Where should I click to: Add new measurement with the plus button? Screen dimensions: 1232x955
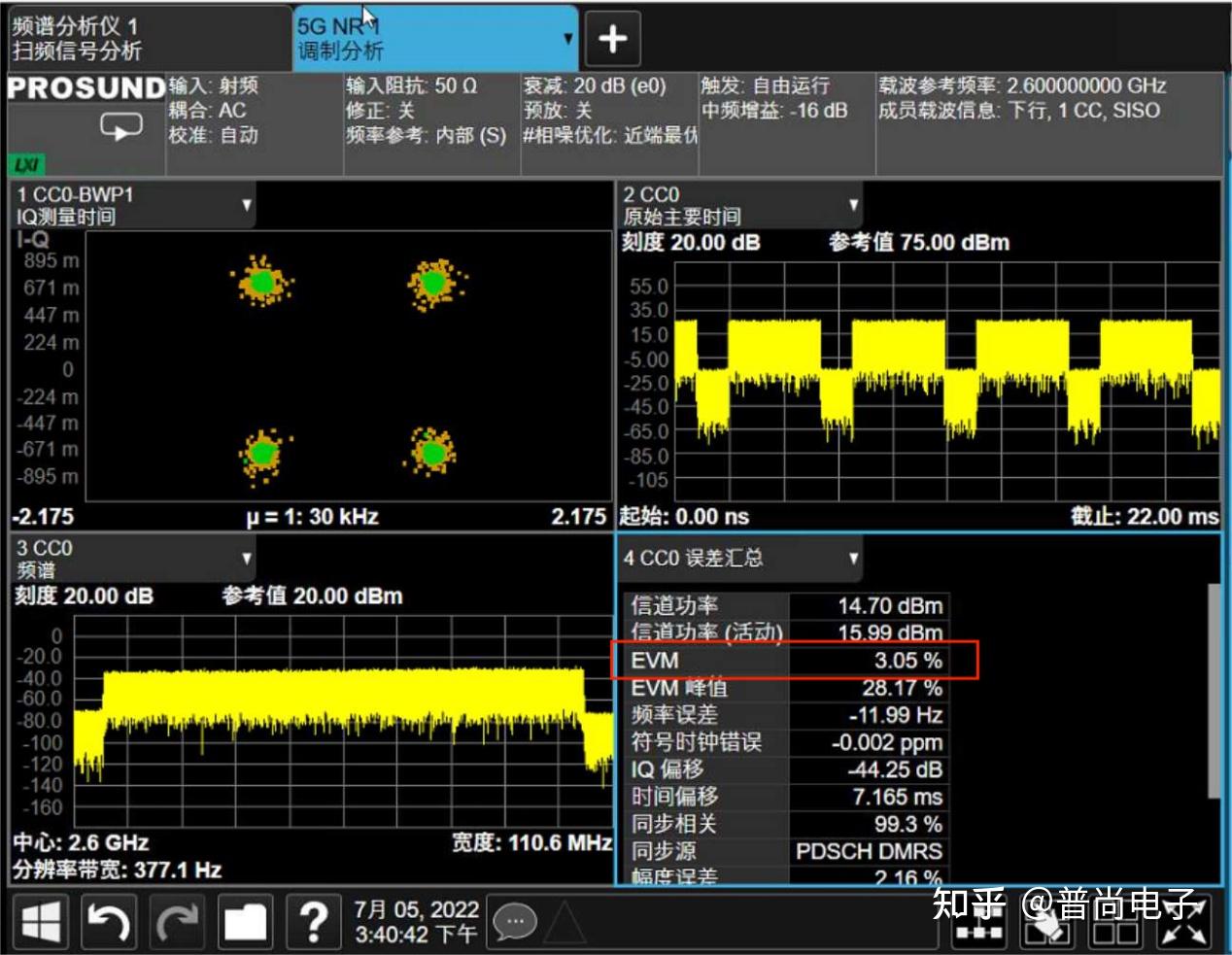(614, 37)
